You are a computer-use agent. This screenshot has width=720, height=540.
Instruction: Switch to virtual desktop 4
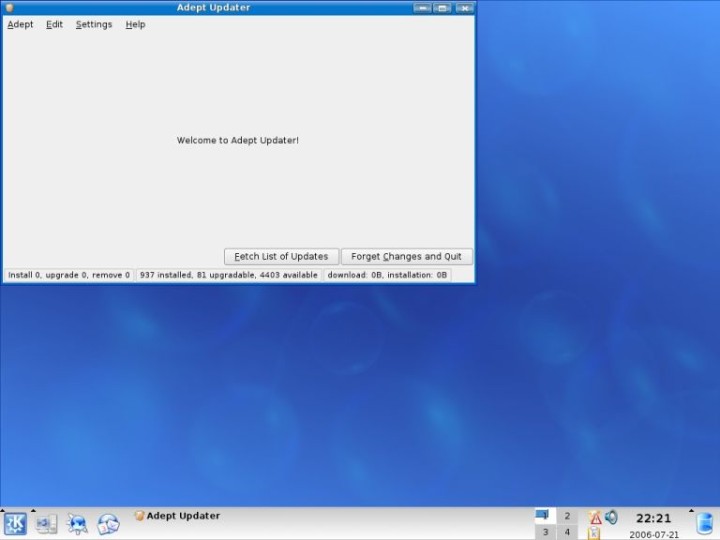[x=567, y=532]
